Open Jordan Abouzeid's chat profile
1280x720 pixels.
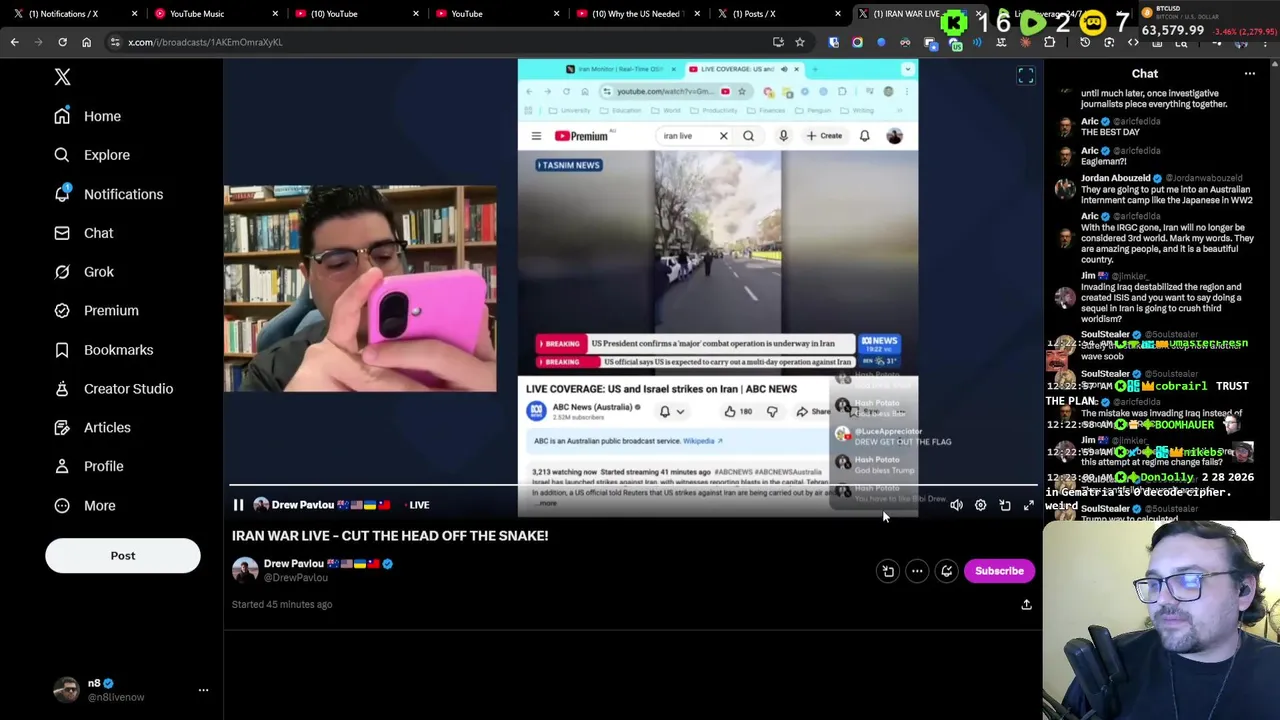coord(1115,178)
